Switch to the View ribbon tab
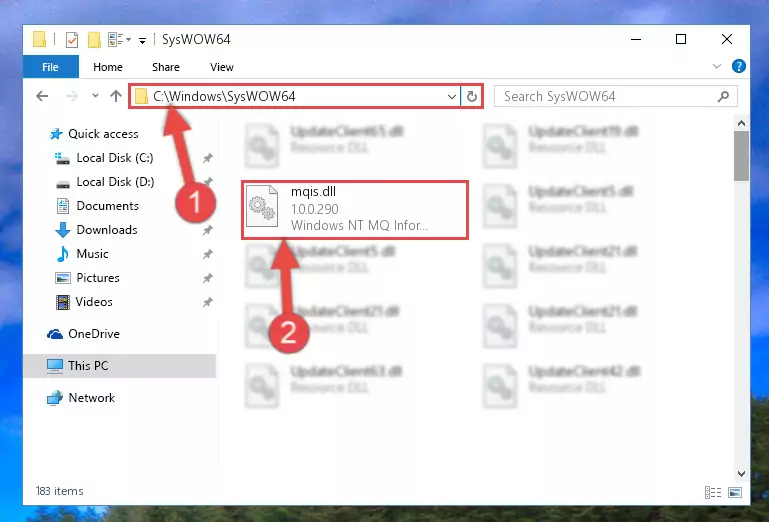The width and height of the screenshot is (769, 522). coord(222,67)
